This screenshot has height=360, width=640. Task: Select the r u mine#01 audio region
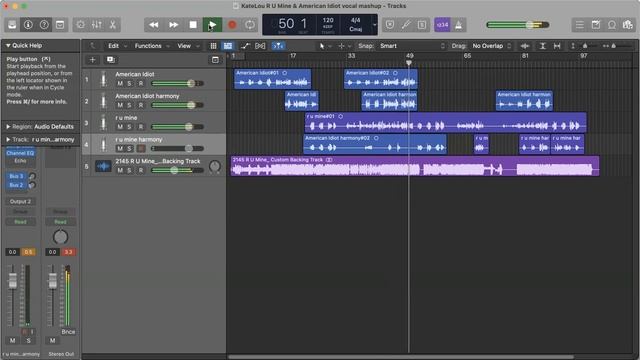(x=445, y=122)
